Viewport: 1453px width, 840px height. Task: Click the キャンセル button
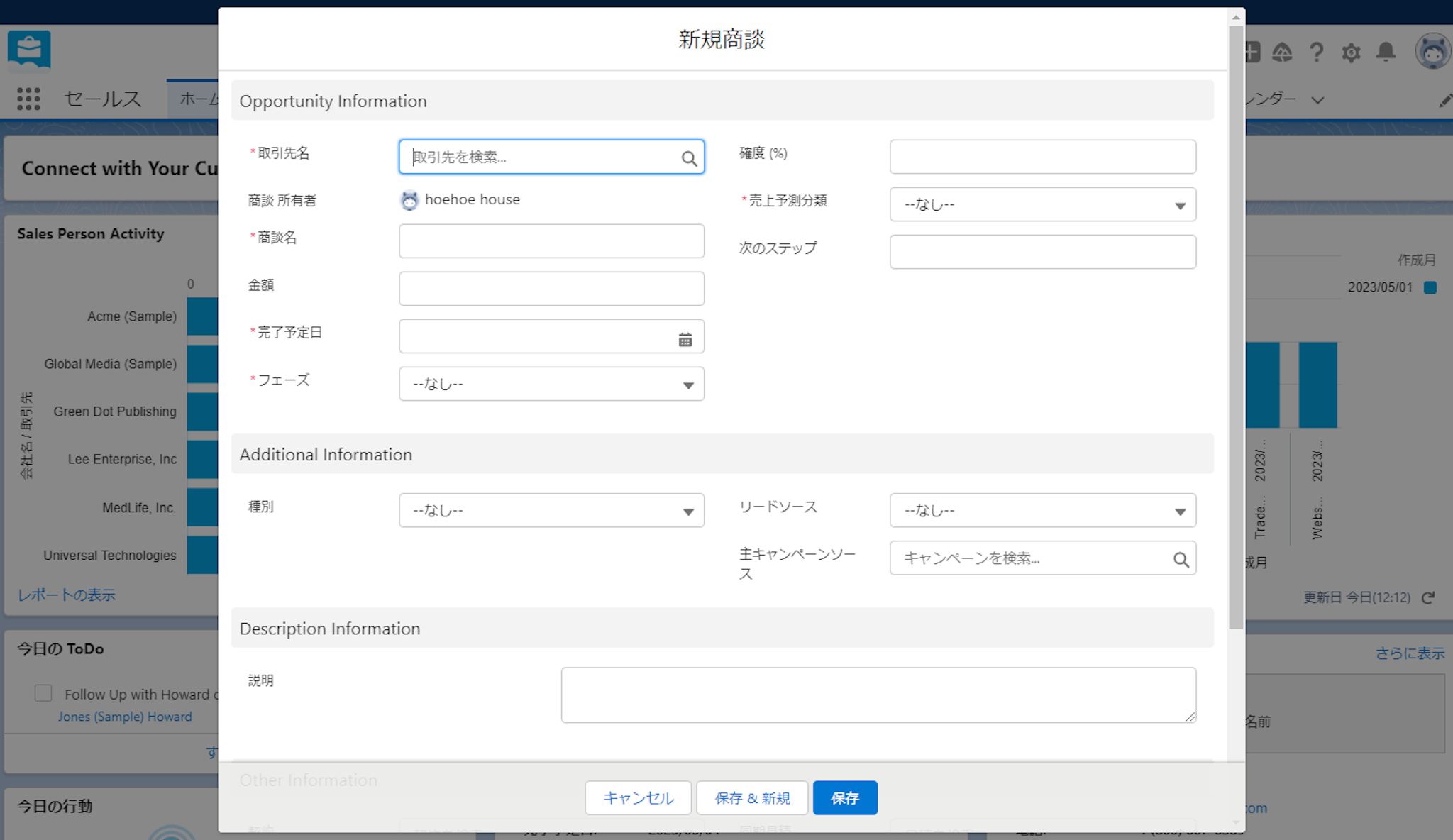click(638, 798)
